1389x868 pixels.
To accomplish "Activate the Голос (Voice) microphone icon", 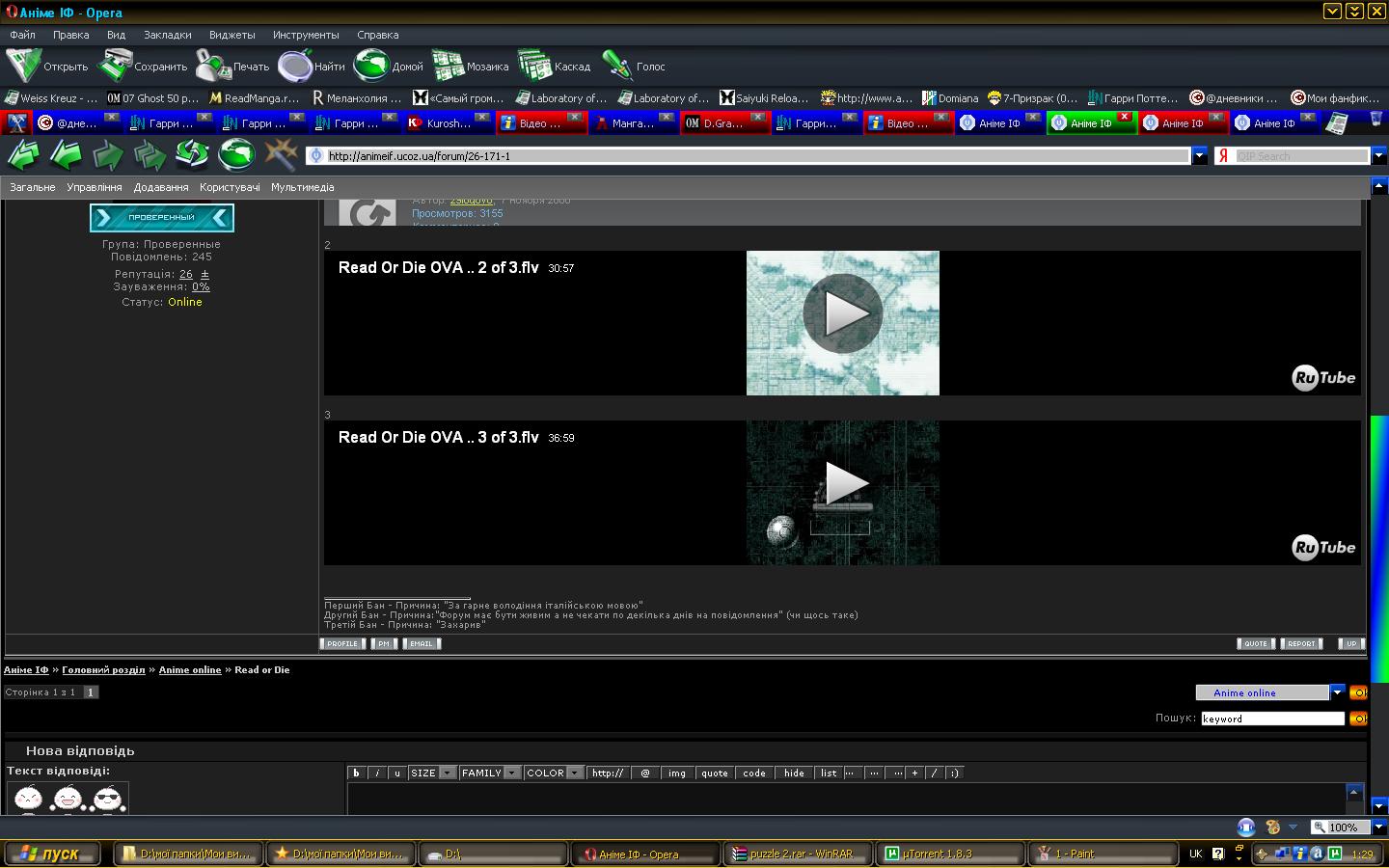I will coord(616,66).
